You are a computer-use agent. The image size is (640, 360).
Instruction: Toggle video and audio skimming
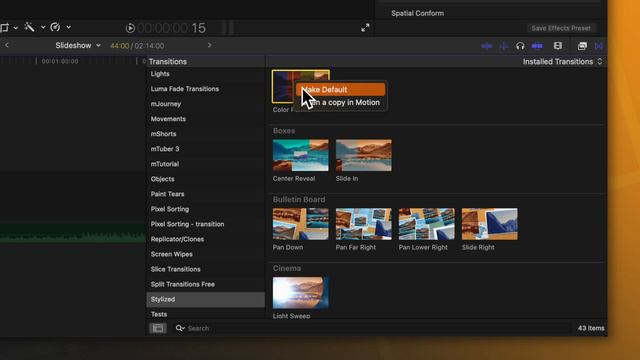click(x=486, y=46)
